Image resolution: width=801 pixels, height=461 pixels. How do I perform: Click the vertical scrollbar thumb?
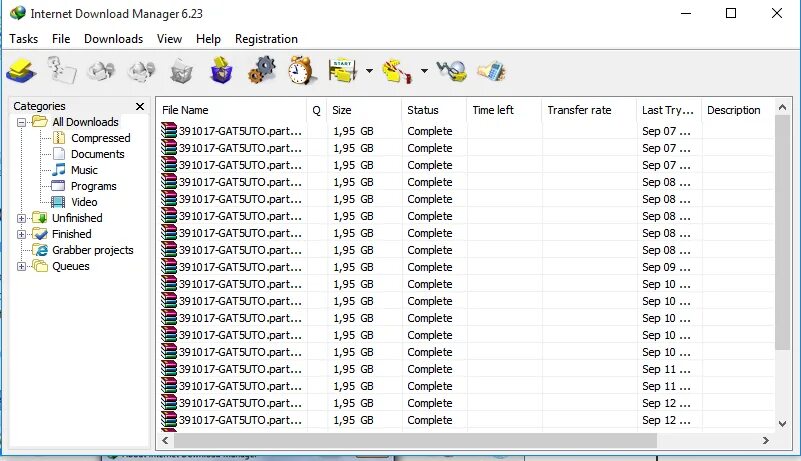[782, 233]
